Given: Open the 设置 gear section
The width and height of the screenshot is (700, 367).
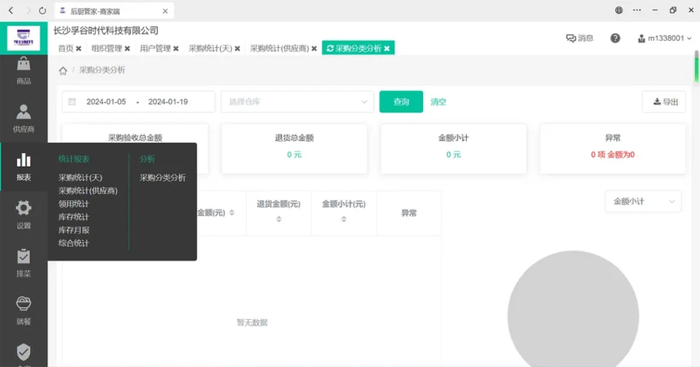Looking at the screenshot, I should tap(24, 214).
